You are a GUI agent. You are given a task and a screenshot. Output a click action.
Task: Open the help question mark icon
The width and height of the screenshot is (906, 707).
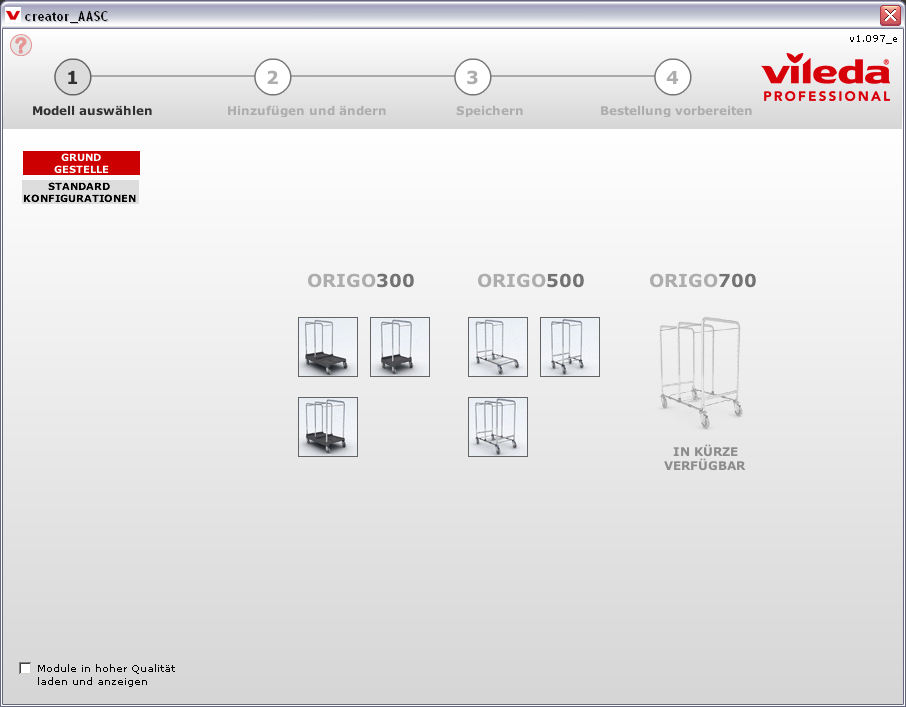coord(21,45)
